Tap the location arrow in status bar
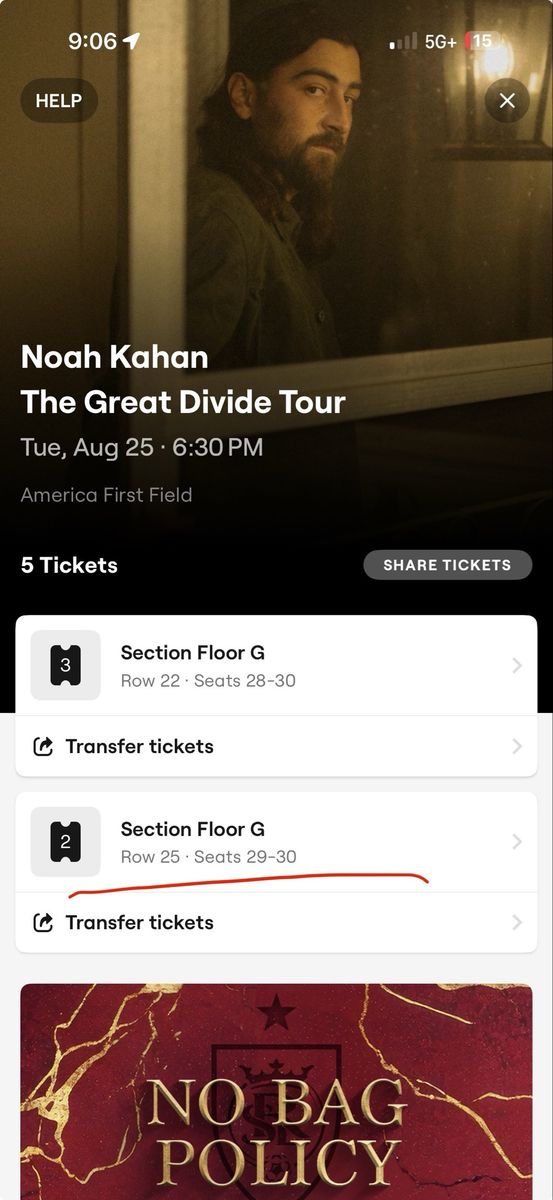This screenshot has width=553, height=1200. tap(131, 41)
